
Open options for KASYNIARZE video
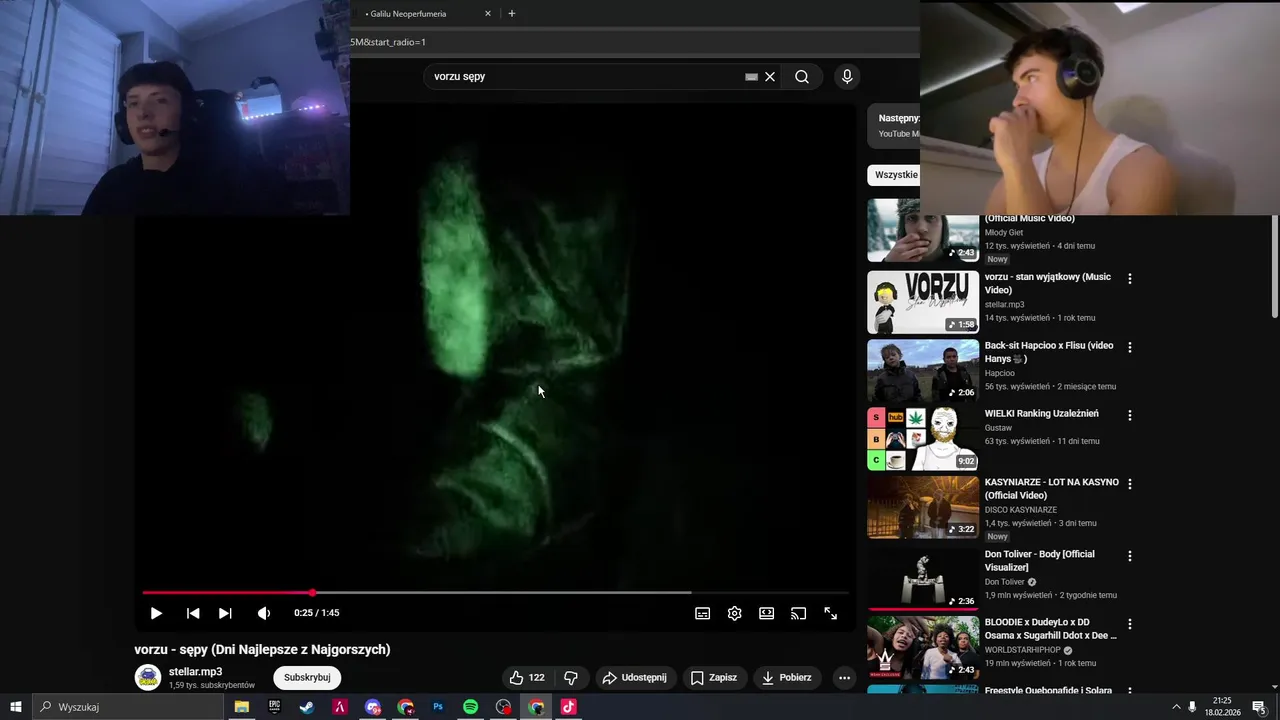(x=1130, y=484)
